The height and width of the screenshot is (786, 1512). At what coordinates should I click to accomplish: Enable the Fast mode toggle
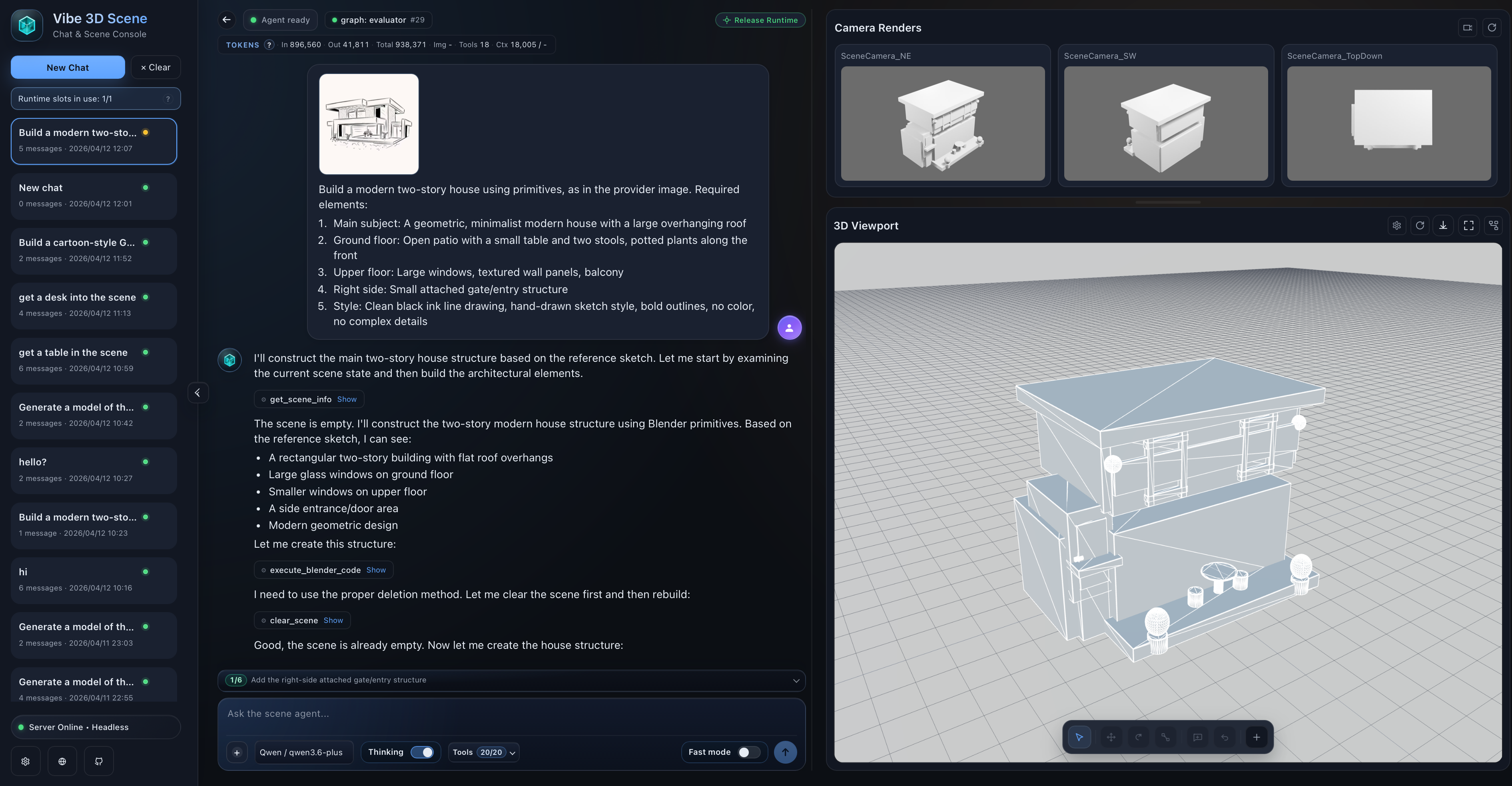click(749, 752)
